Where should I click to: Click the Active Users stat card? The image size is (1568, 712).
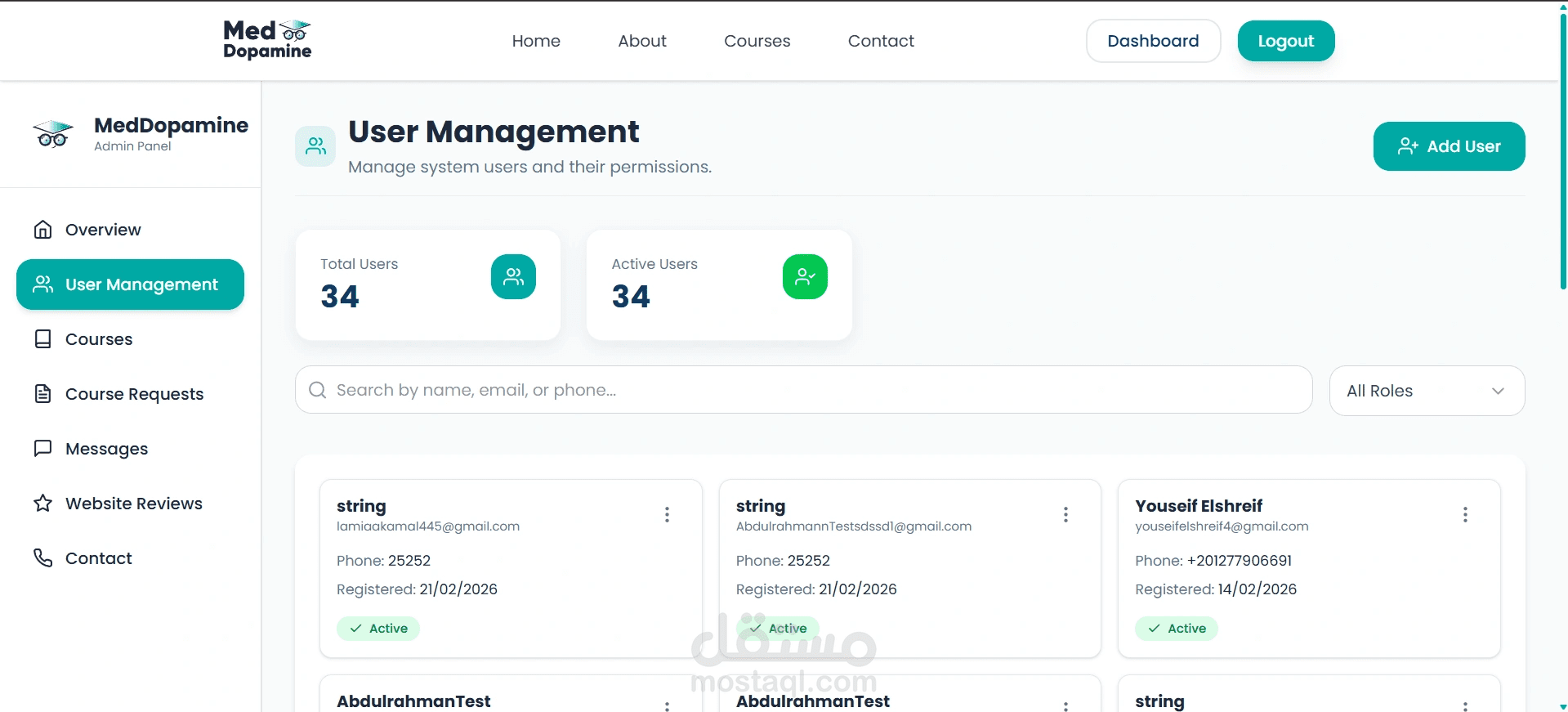pyautogui.click(x=719, y=284)
